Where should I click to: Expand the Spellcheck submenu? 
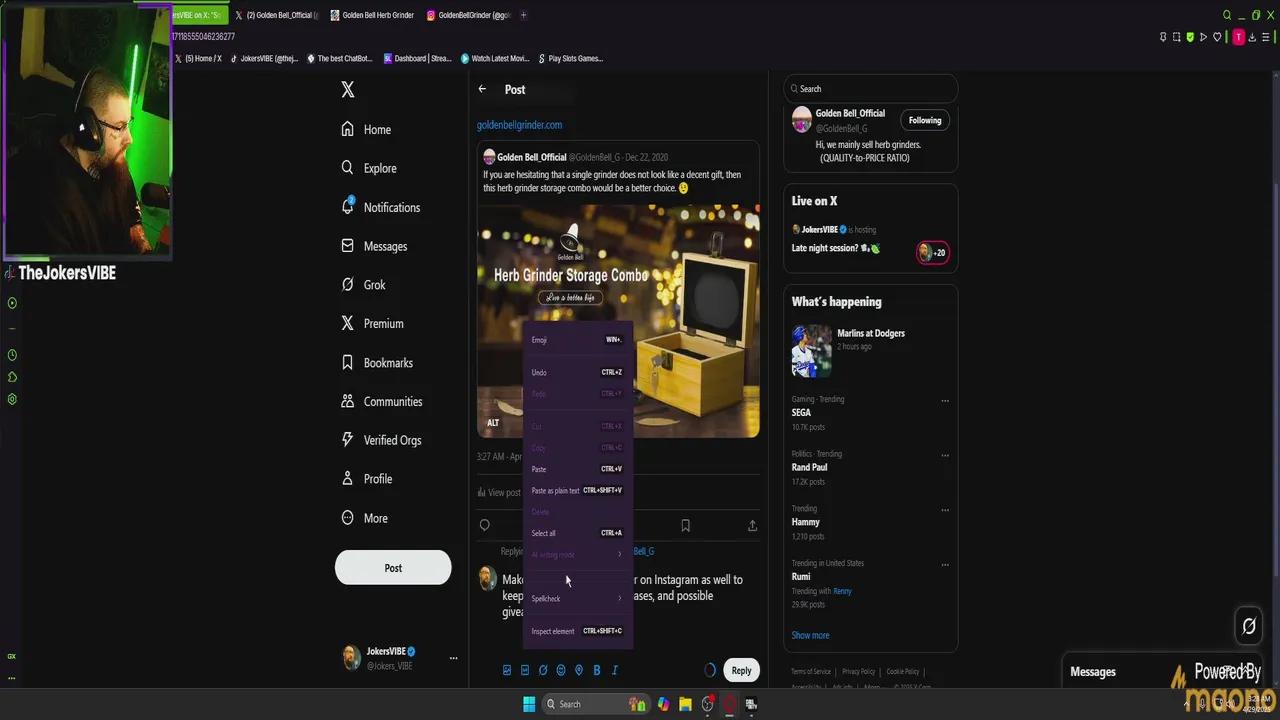577,598
